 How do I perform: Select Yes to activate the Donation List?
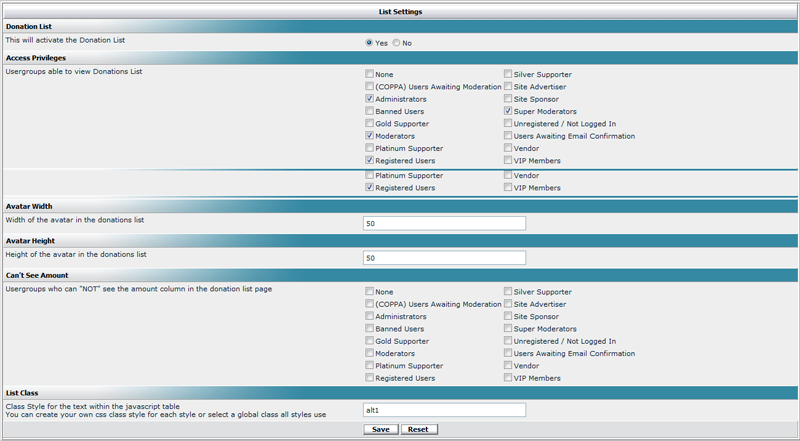coord(369,43)
